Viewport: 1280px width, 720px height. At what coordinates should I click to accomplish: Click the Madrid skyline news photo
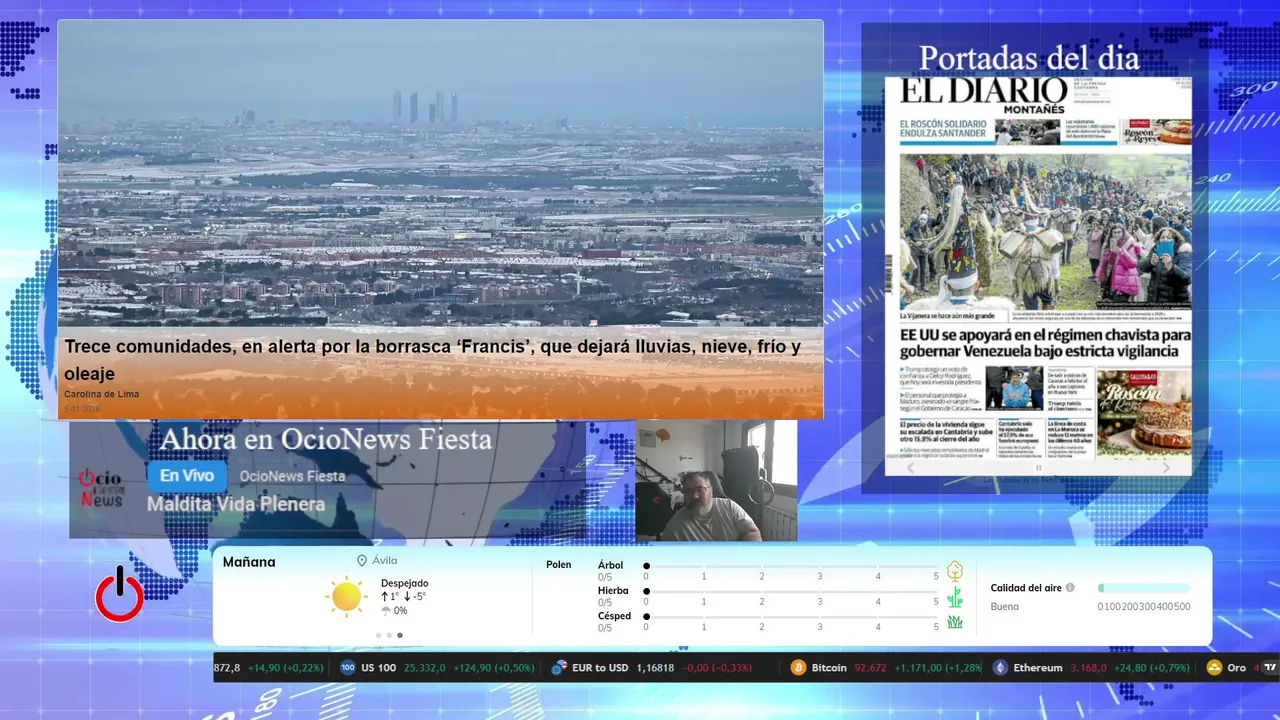440,175
